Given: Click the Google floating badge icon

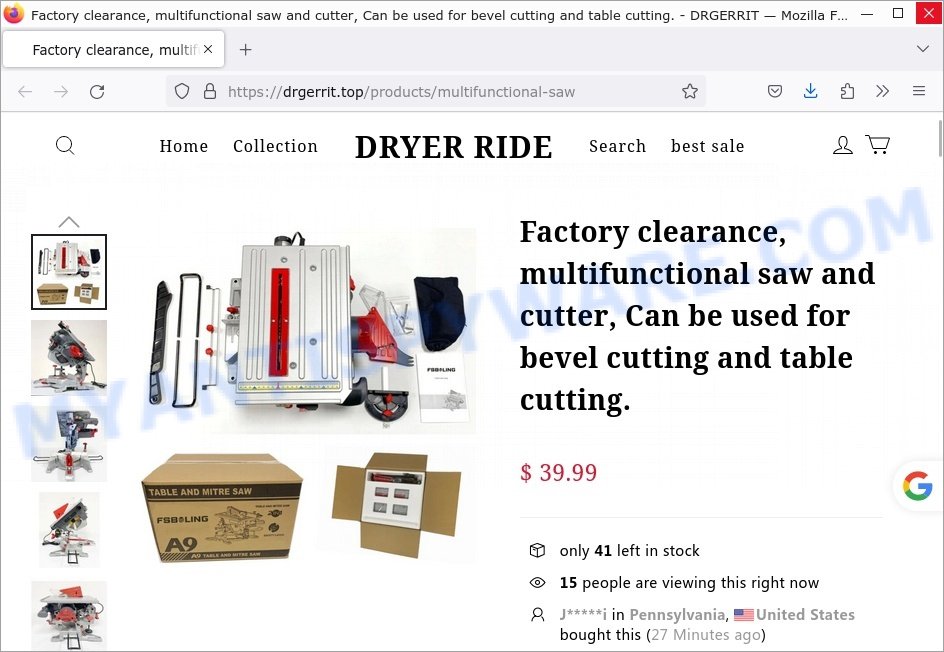Looking at the screenshot, I should [918, 486].
